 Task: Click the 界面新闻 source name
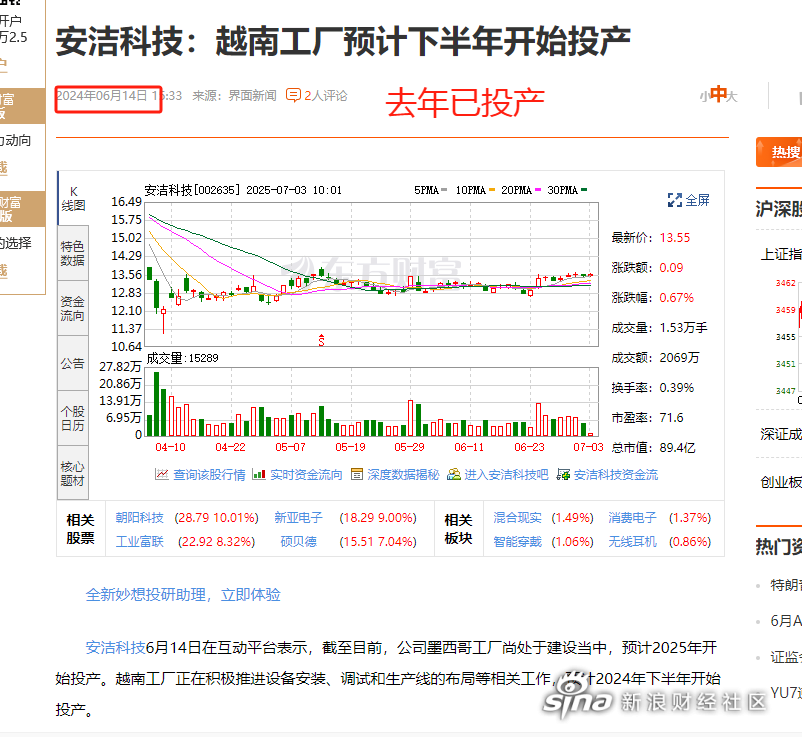click(x=252, y=96)
